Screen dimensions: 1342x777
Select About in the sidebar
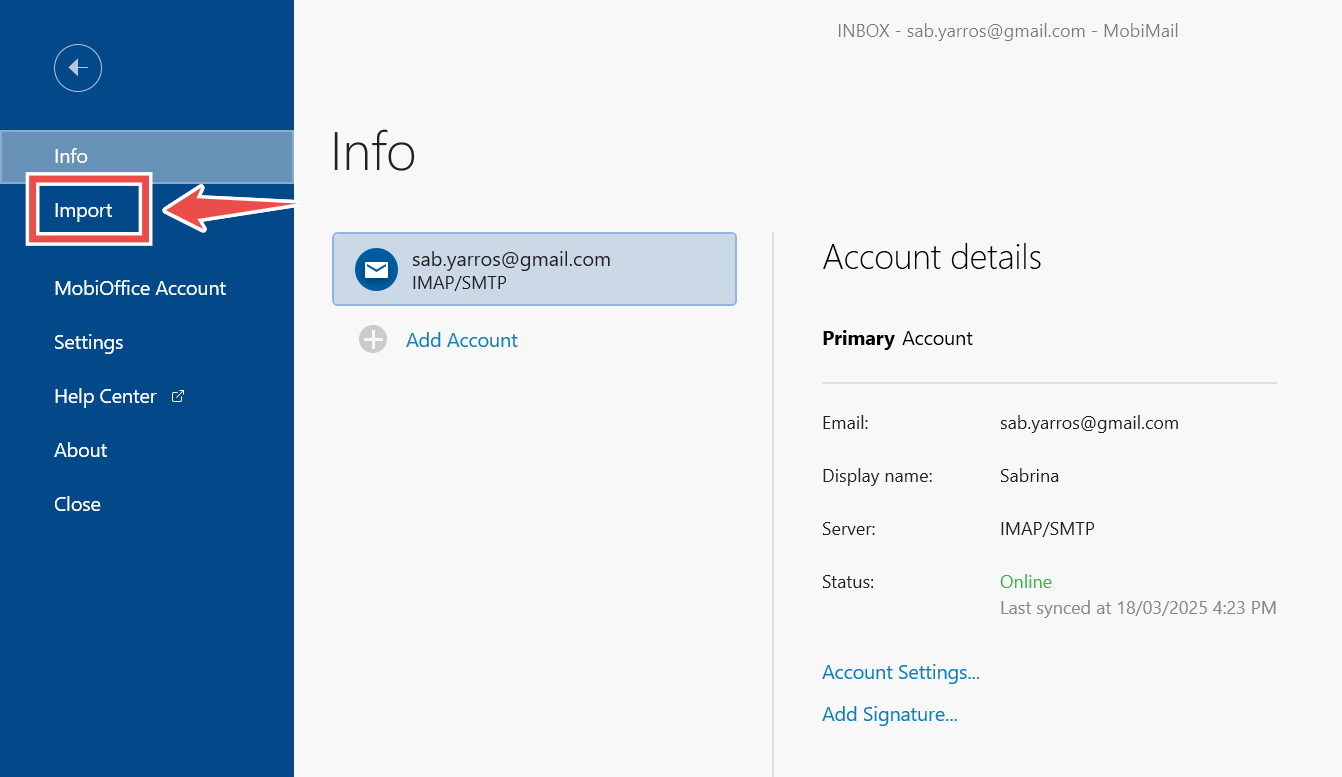(x=81, y=450)
